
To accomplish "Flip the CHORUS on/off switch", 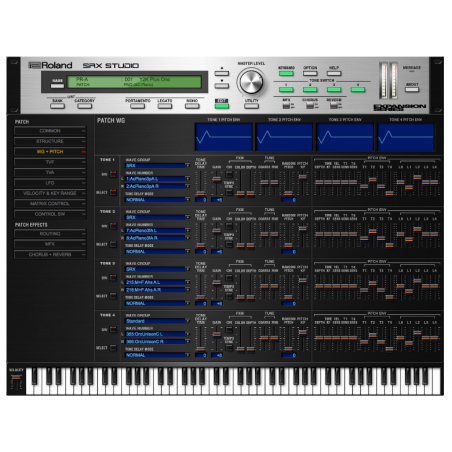I will [x=310, y=106].
